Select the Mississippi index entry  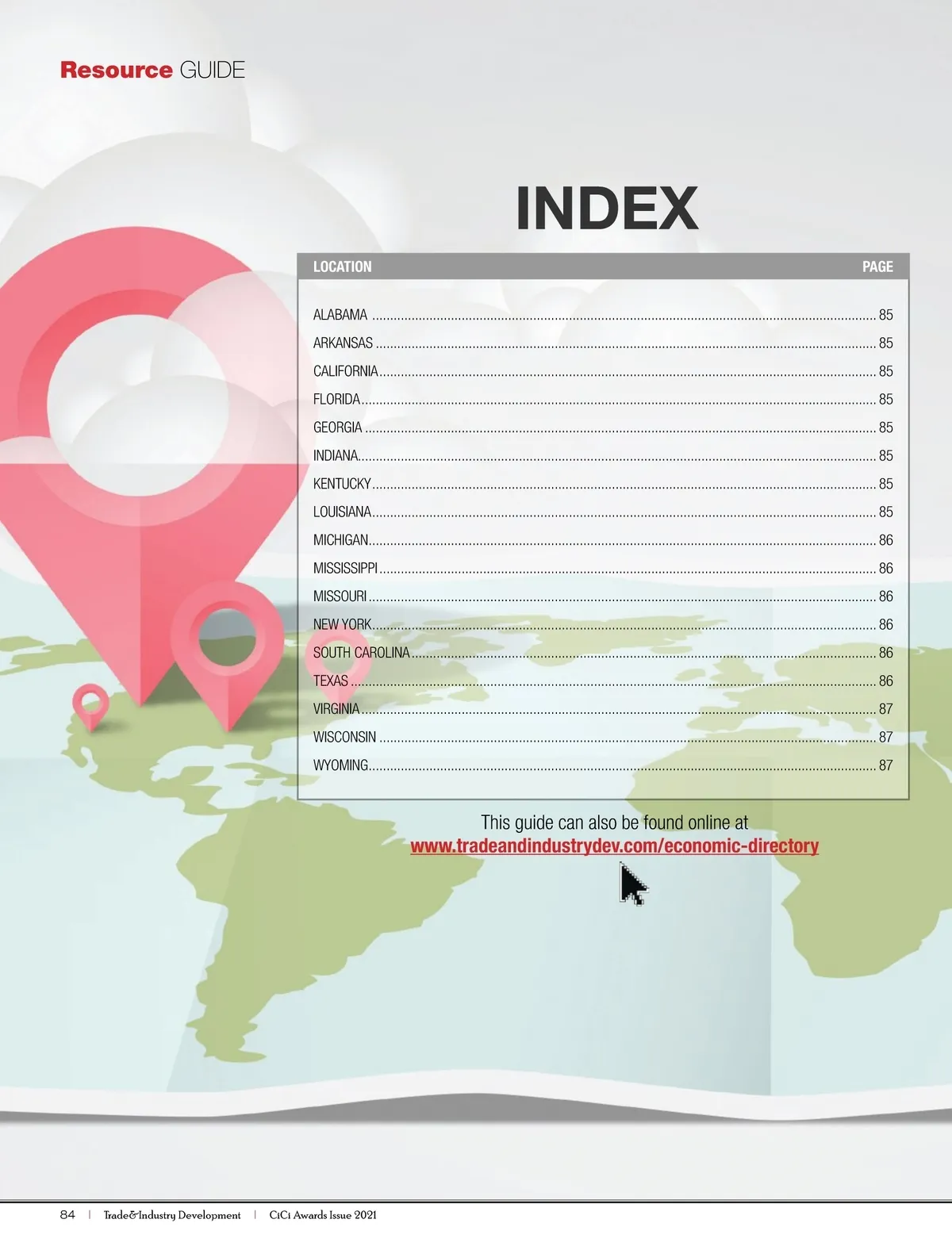point(345,568)
